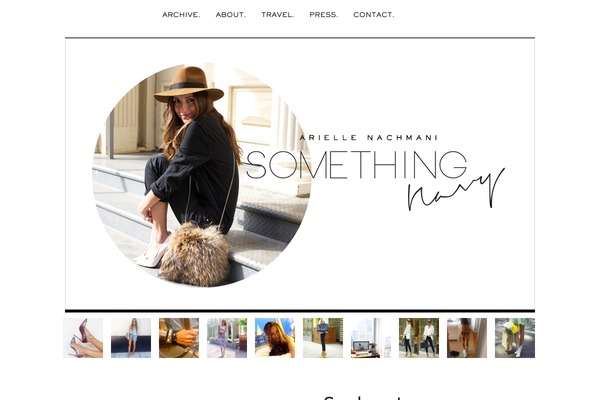Image resolution: width=600 pixels, height=400 pixels.
Task: View the double white-shirt outfit thumbnail
Action: pyautogui.click(x=419, y=338)
